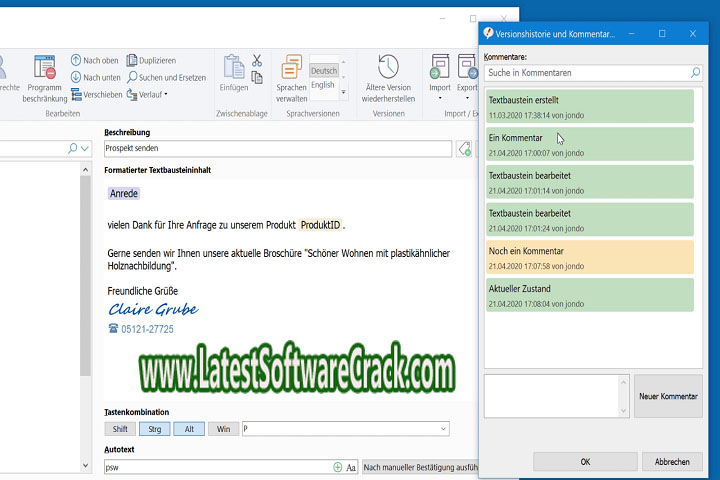Open Programmbeschränkung in the ribbon
This screenshot has height=480, width=720.
pos(45,79)
